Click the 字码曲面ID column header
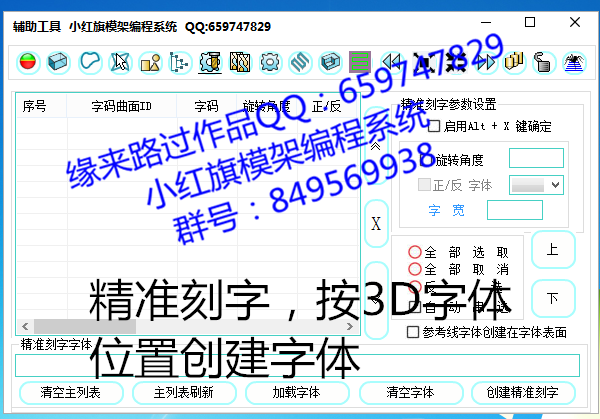The height and width of the screenshot is (419, 600). [121, 106]
